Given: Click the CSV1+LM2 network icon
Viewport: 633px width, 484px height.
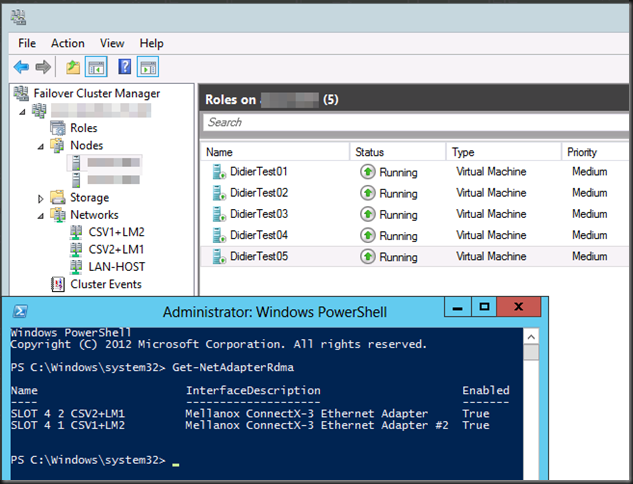Looking at the screenshot, I should coord(75,232).
